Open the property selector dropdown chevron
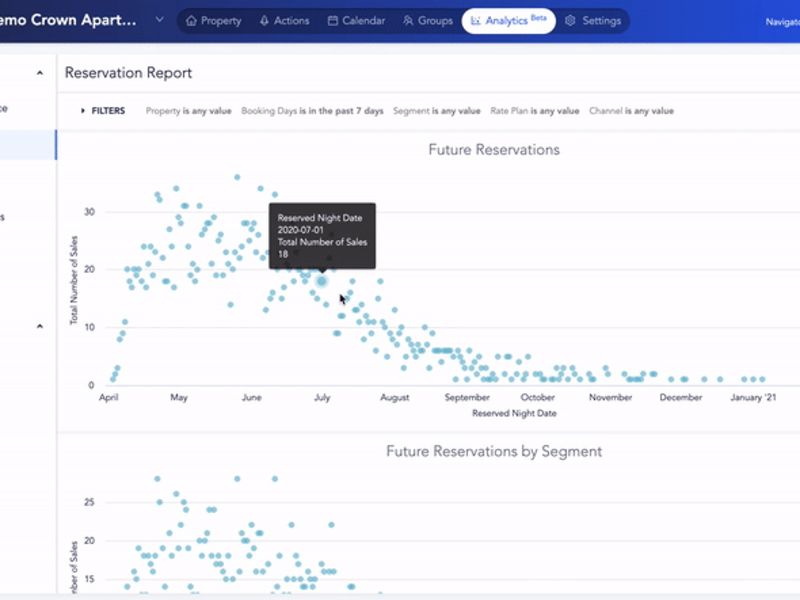This screenshot has width=800, height=600. [160, 20]
